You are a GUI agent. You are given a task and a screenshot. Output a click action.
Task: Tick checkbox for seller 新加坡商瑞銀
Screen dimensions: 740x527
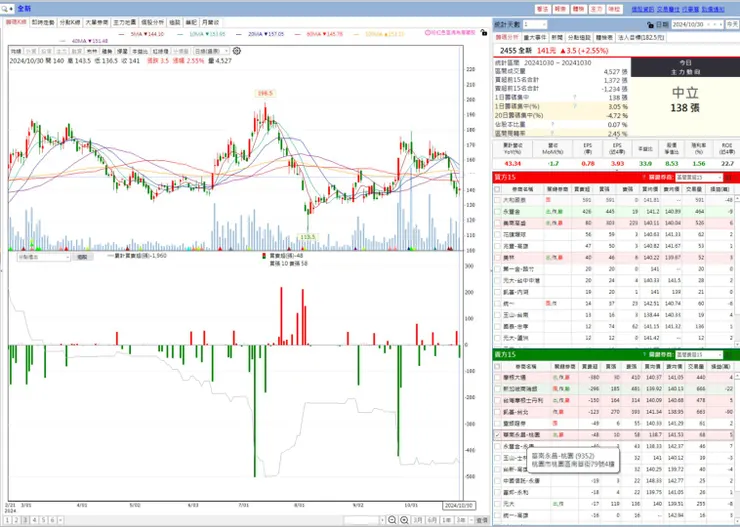click(x=497, y=389)
